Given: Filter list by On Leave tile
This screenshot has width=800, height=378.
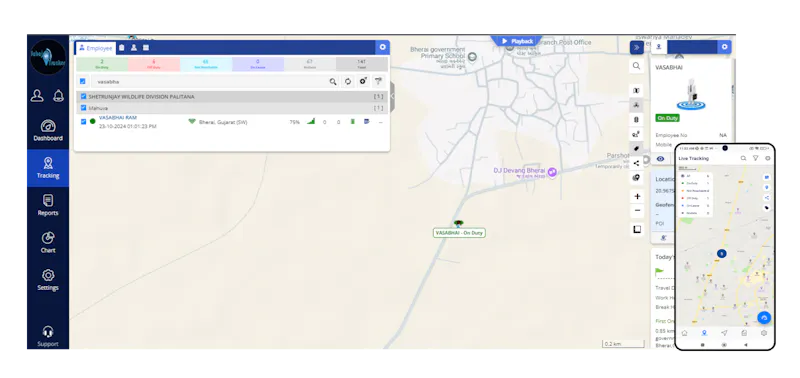Looking at the screenshot, I should pyautogui.click(x=258, y=64).
